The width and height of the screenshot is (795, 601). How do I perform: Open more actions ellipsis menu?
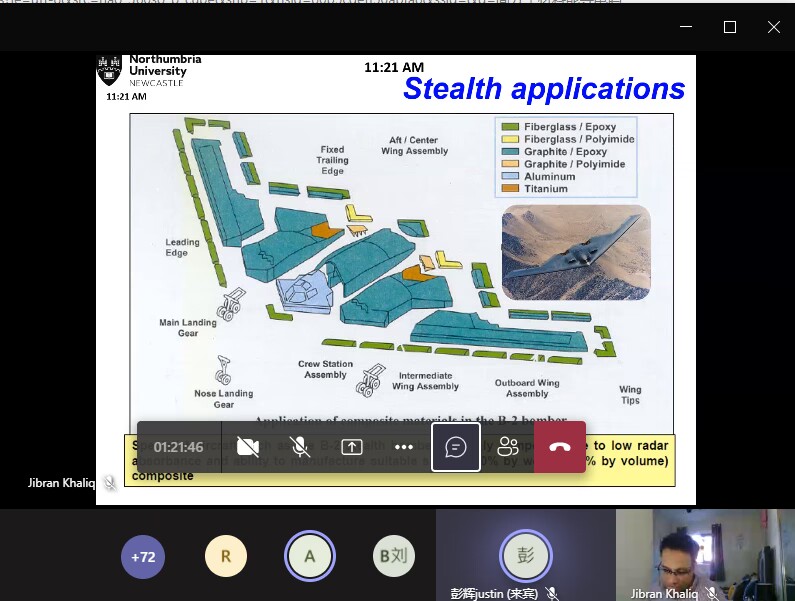404,447
